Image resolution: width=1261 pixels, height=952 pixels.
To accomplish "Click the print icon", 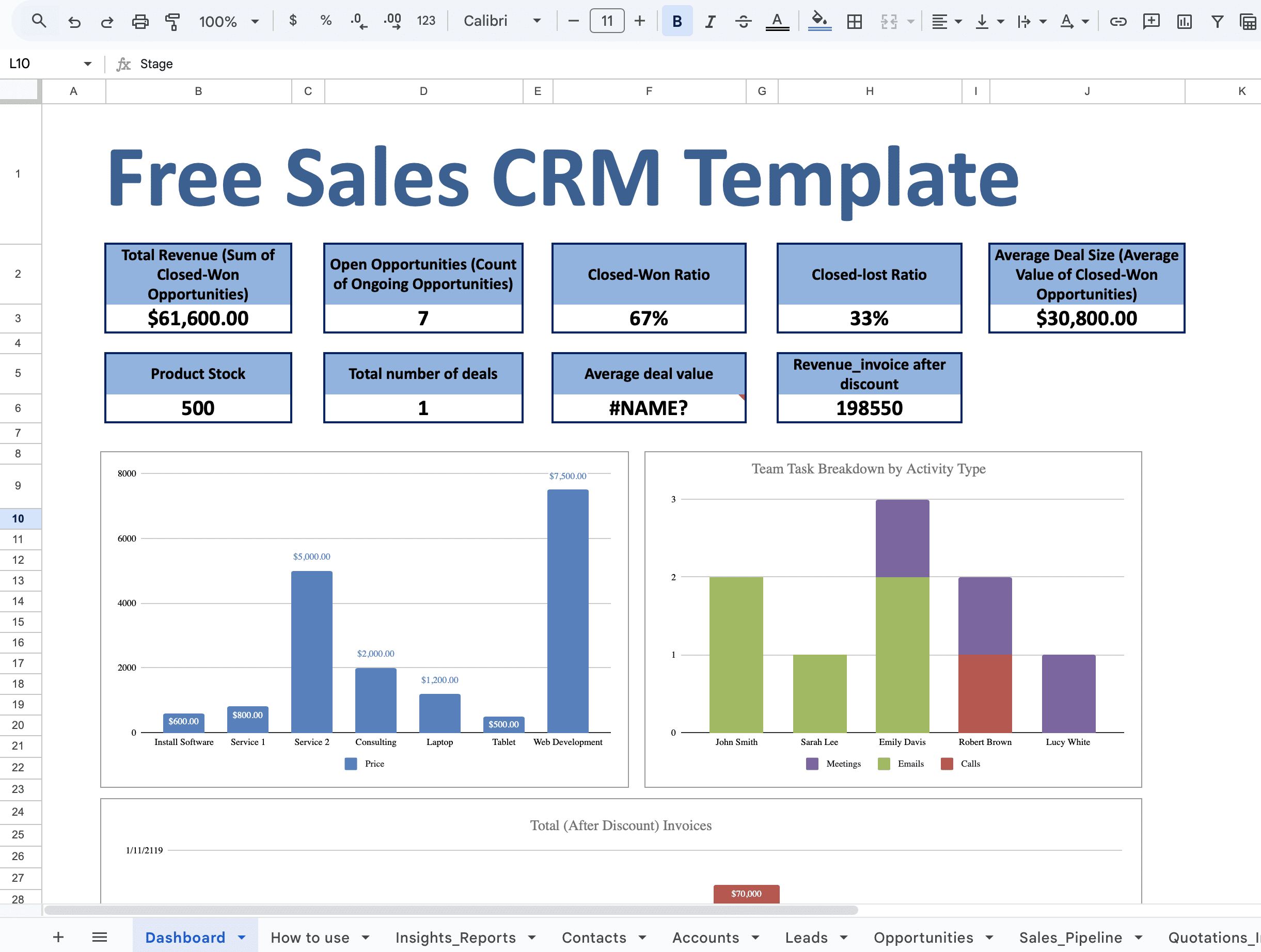I will 139,22.
